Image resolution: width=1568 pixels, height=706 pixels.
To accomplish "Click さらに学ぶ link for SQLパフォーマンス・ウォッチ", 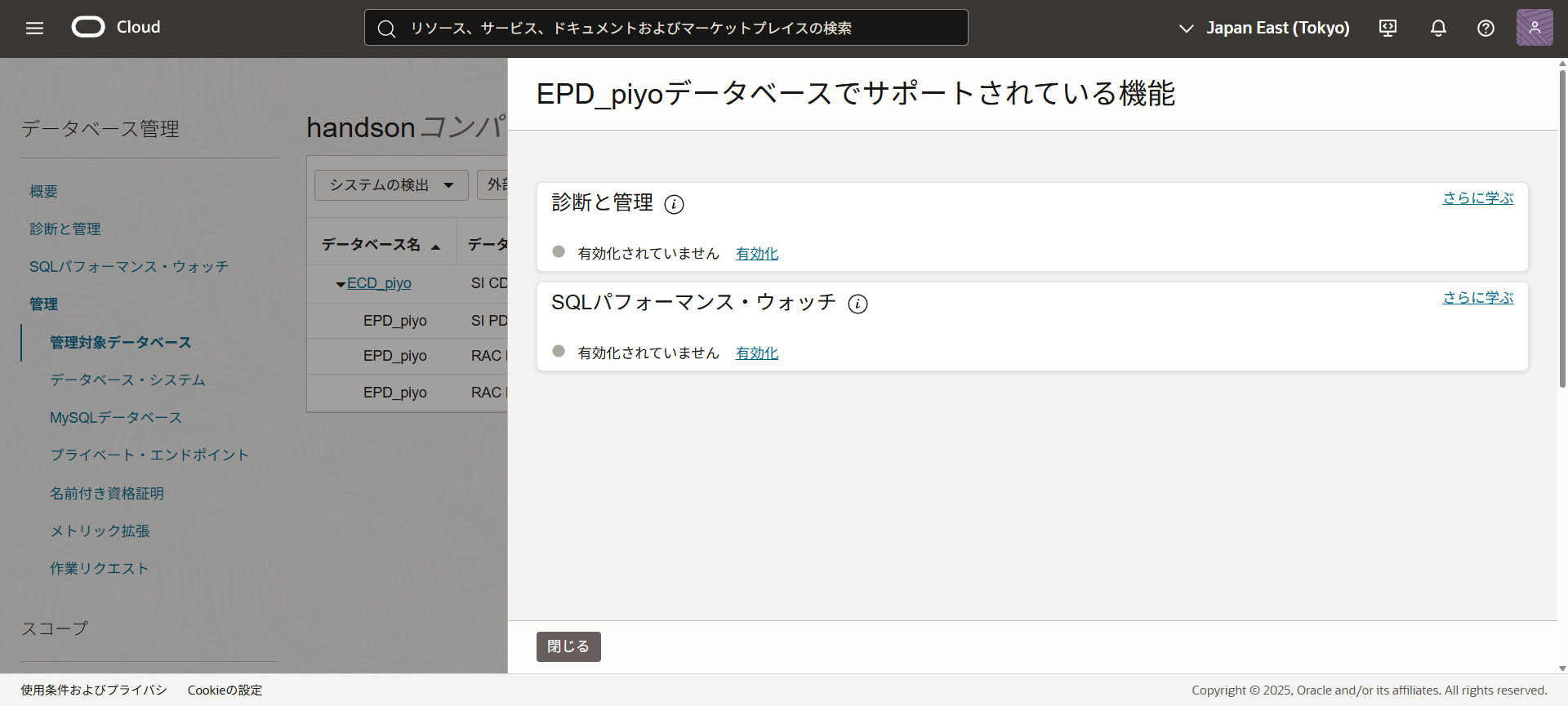I will pos(1477,298).
